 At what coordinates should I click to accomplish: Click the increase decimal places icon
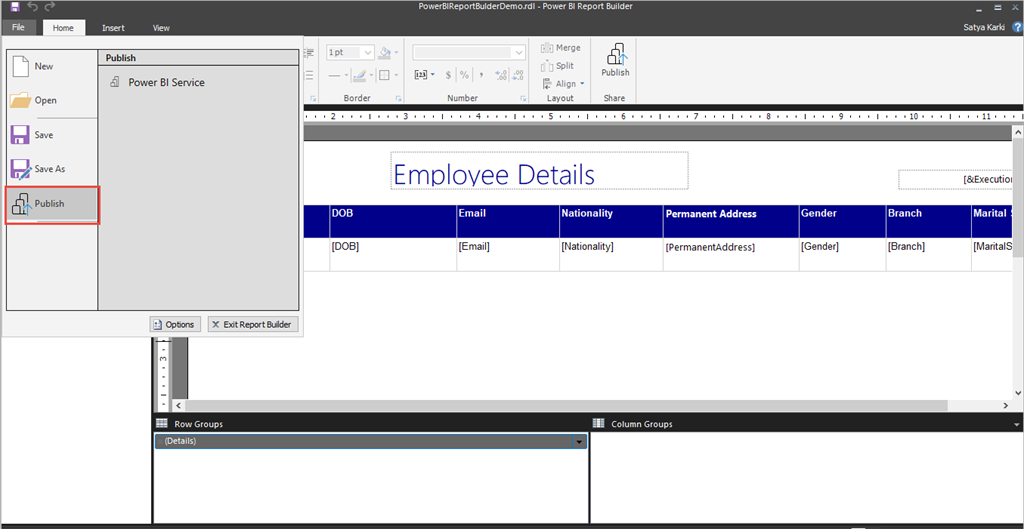(x=502, y=75)
